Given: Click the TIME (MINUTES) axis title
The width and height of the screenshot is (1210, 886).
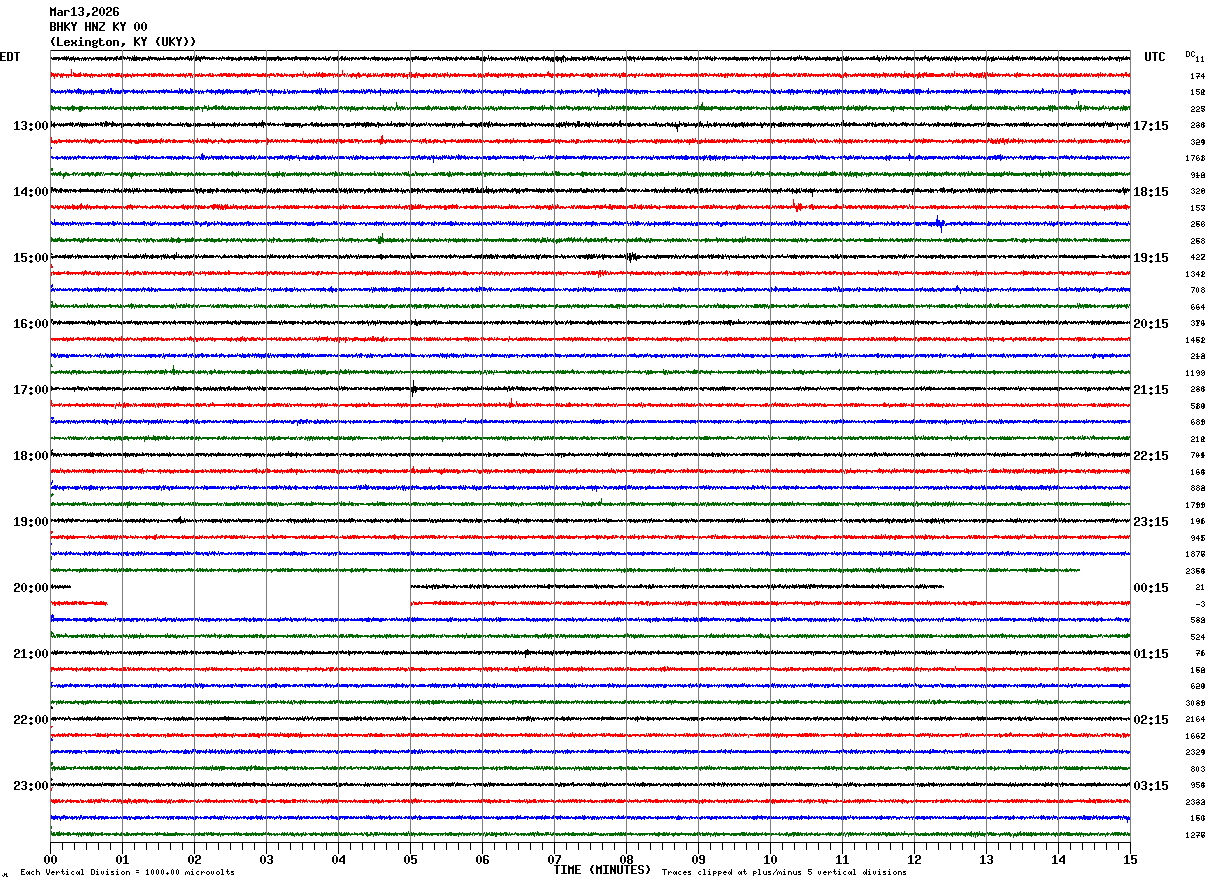Looking at the screenshot, I should (x=602, y=870).
